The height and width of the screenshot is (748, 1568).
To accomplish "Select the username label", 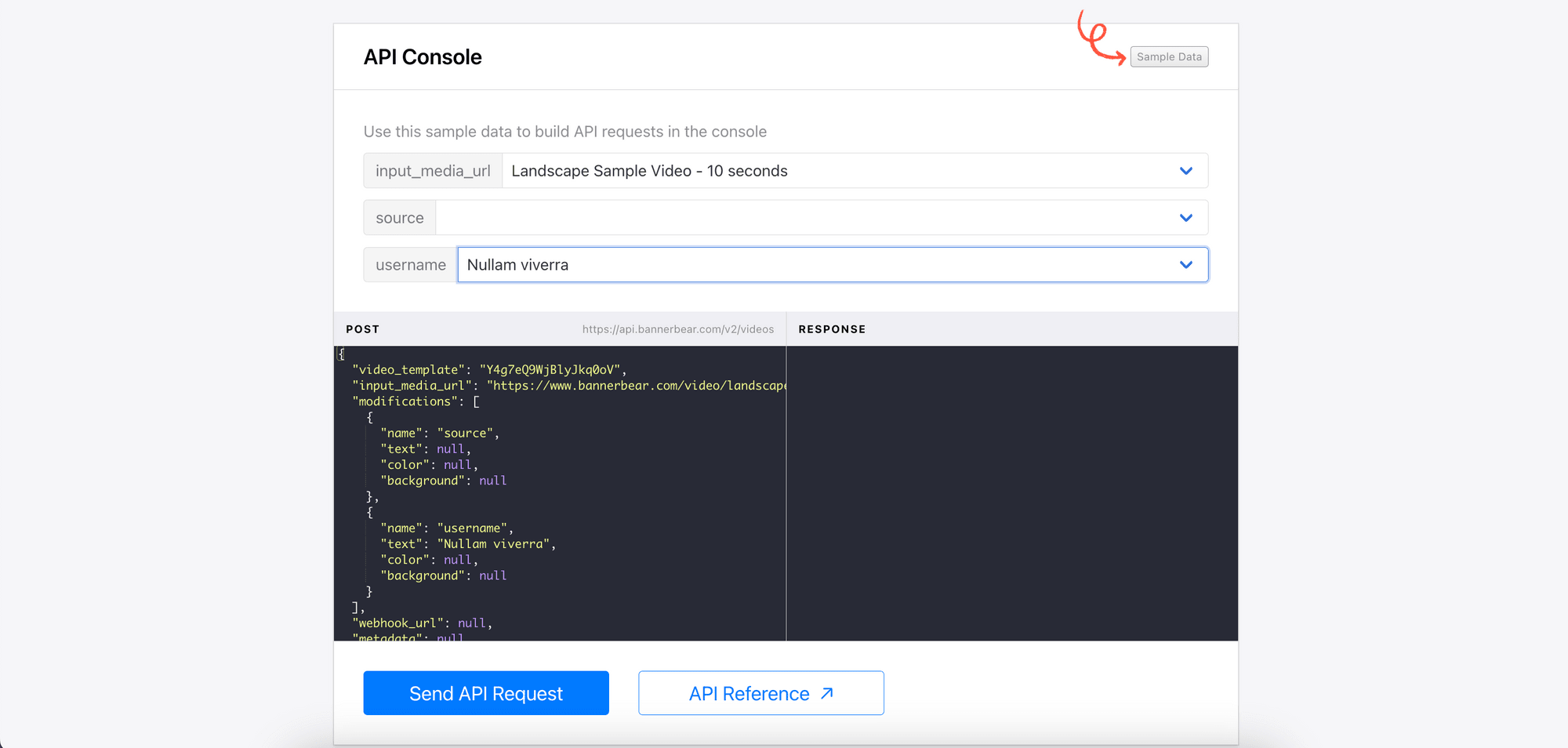I will (x=409, y=264).
